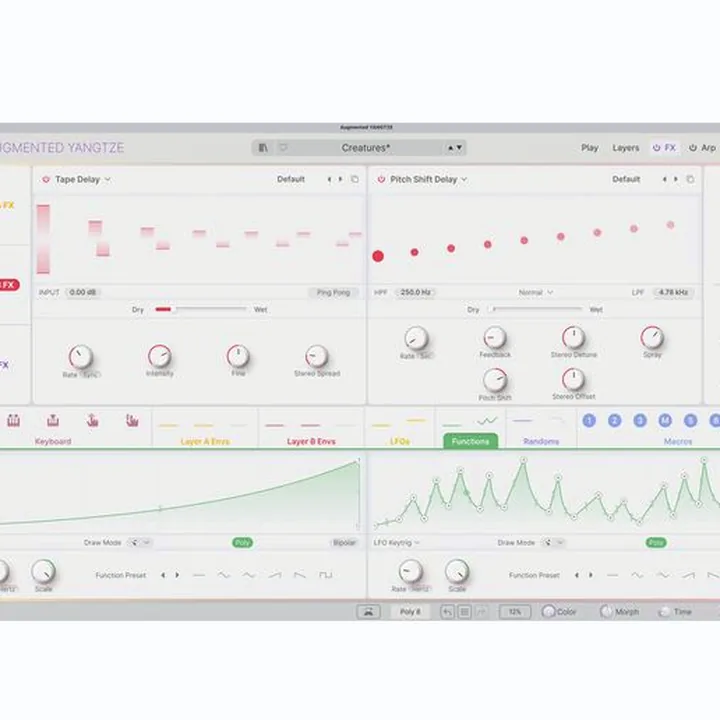Screen dimensions: 720x720
Task: Toggle Poly on the left function
Action: 242,543
